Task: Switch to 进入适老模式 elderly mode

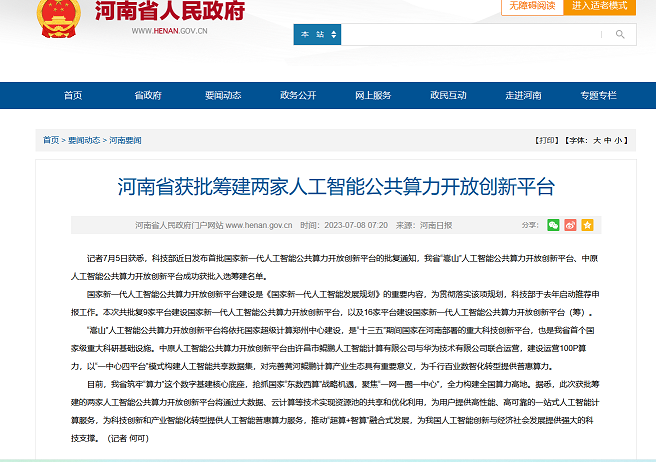Action: [x=600, y=6]
